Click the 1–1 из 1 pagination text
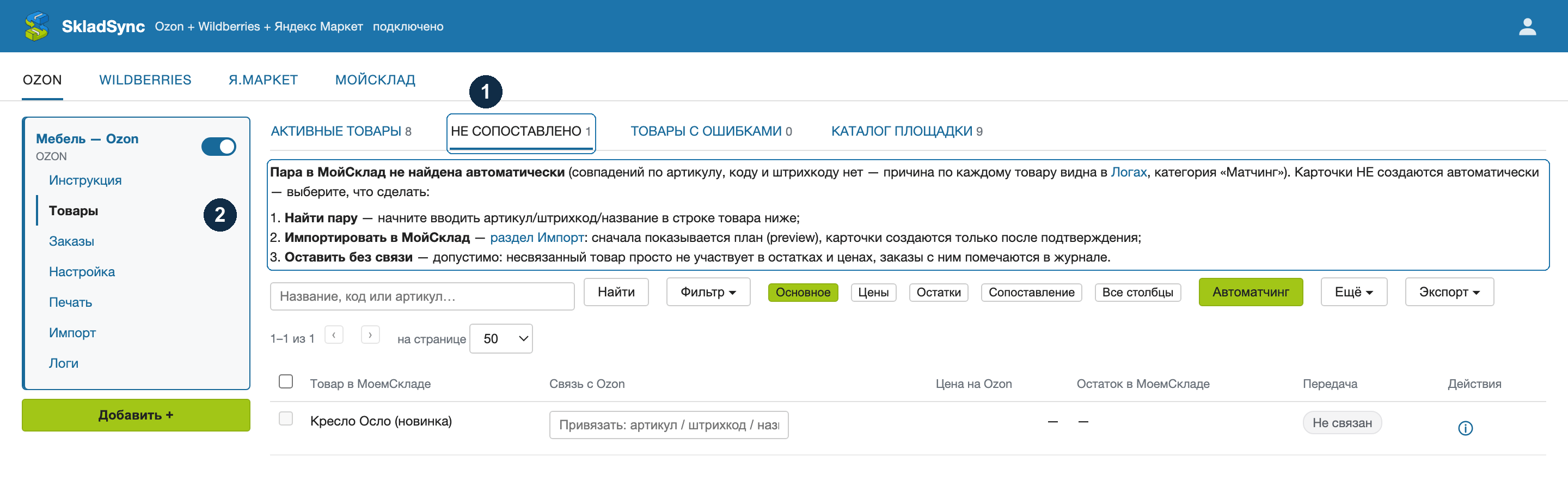The height and width of the screenshot is (486, 1568). pos(292,338)
